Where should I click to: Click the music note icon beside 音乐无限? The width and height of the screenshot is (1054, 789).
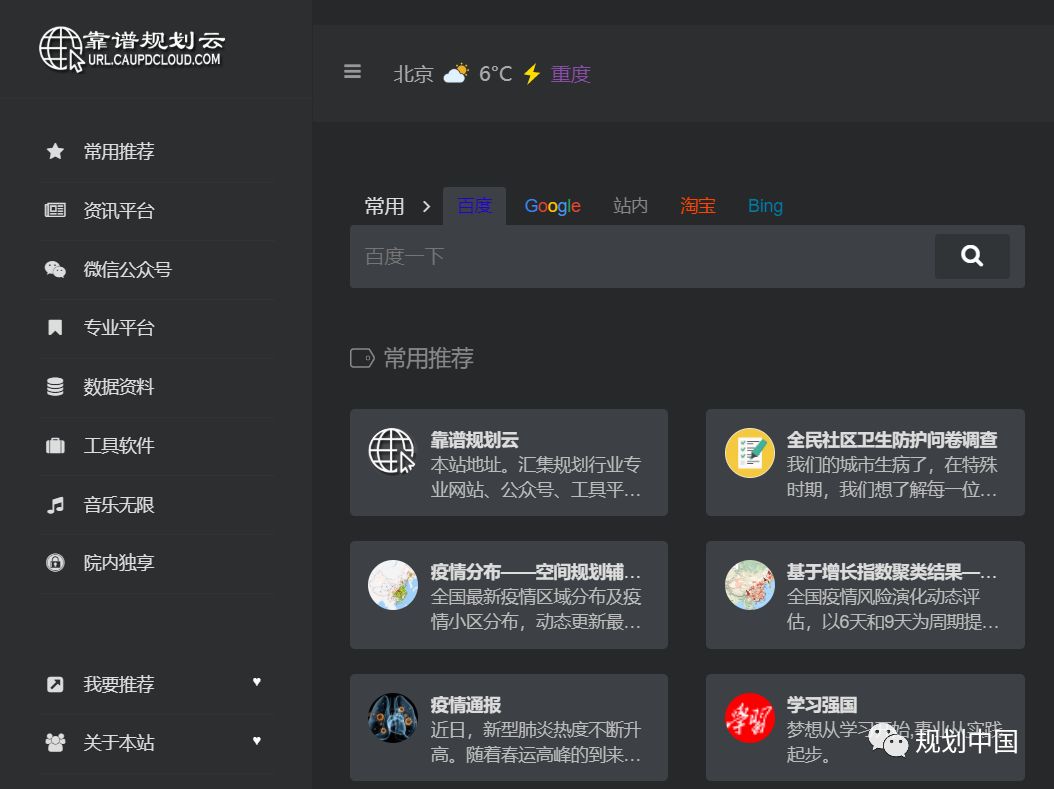(55, 505)
